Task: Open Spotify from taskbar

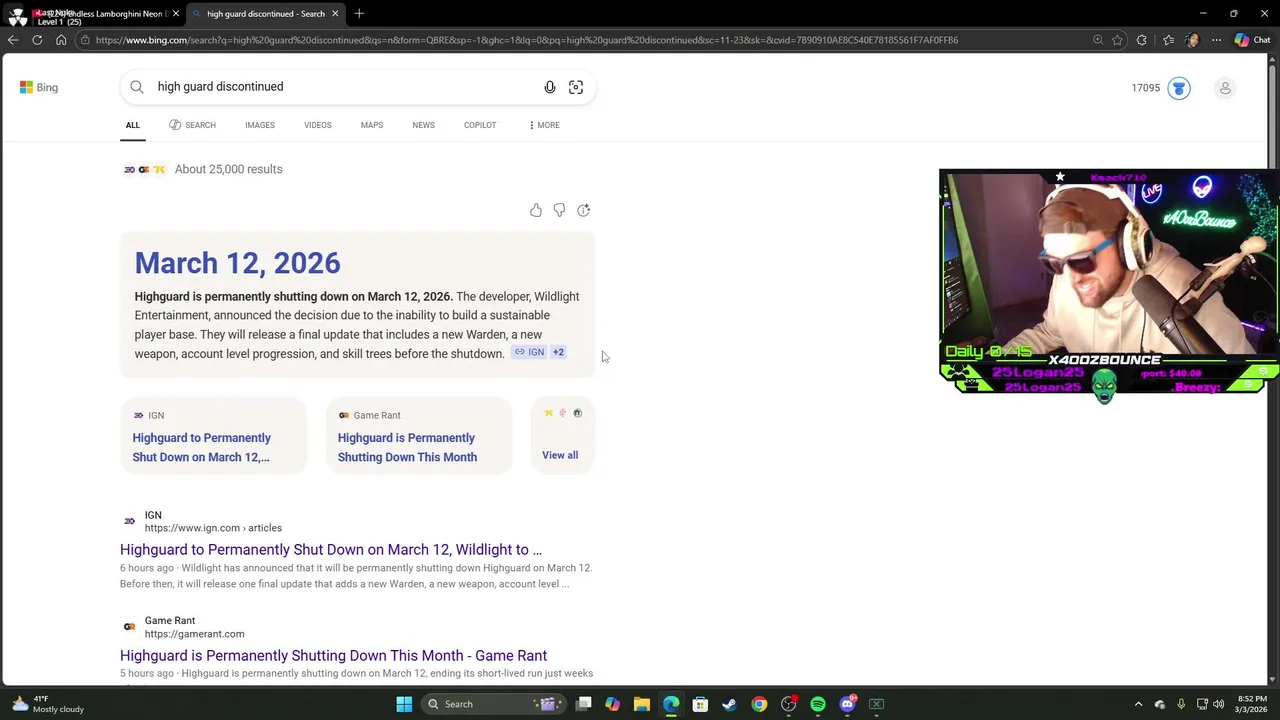Action: pos(818,704)
